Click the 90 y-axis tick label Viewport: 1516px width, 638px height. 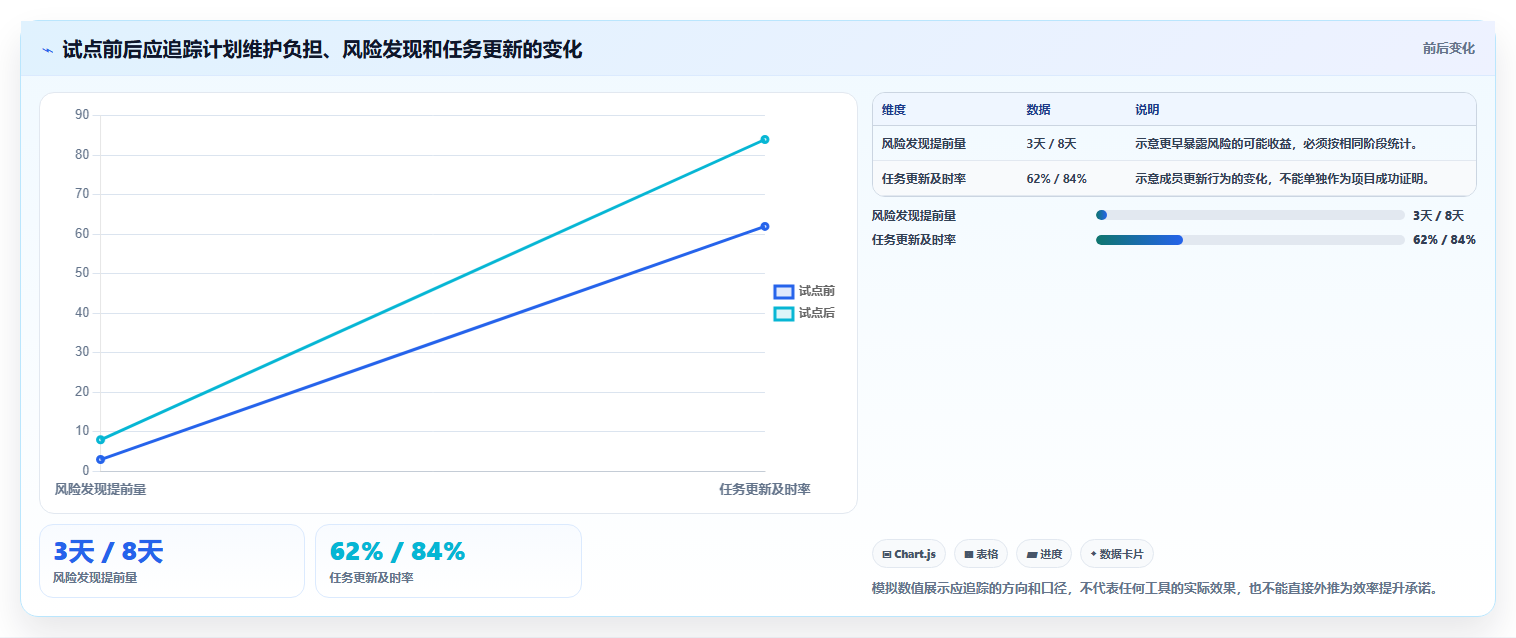coord(82,115)
